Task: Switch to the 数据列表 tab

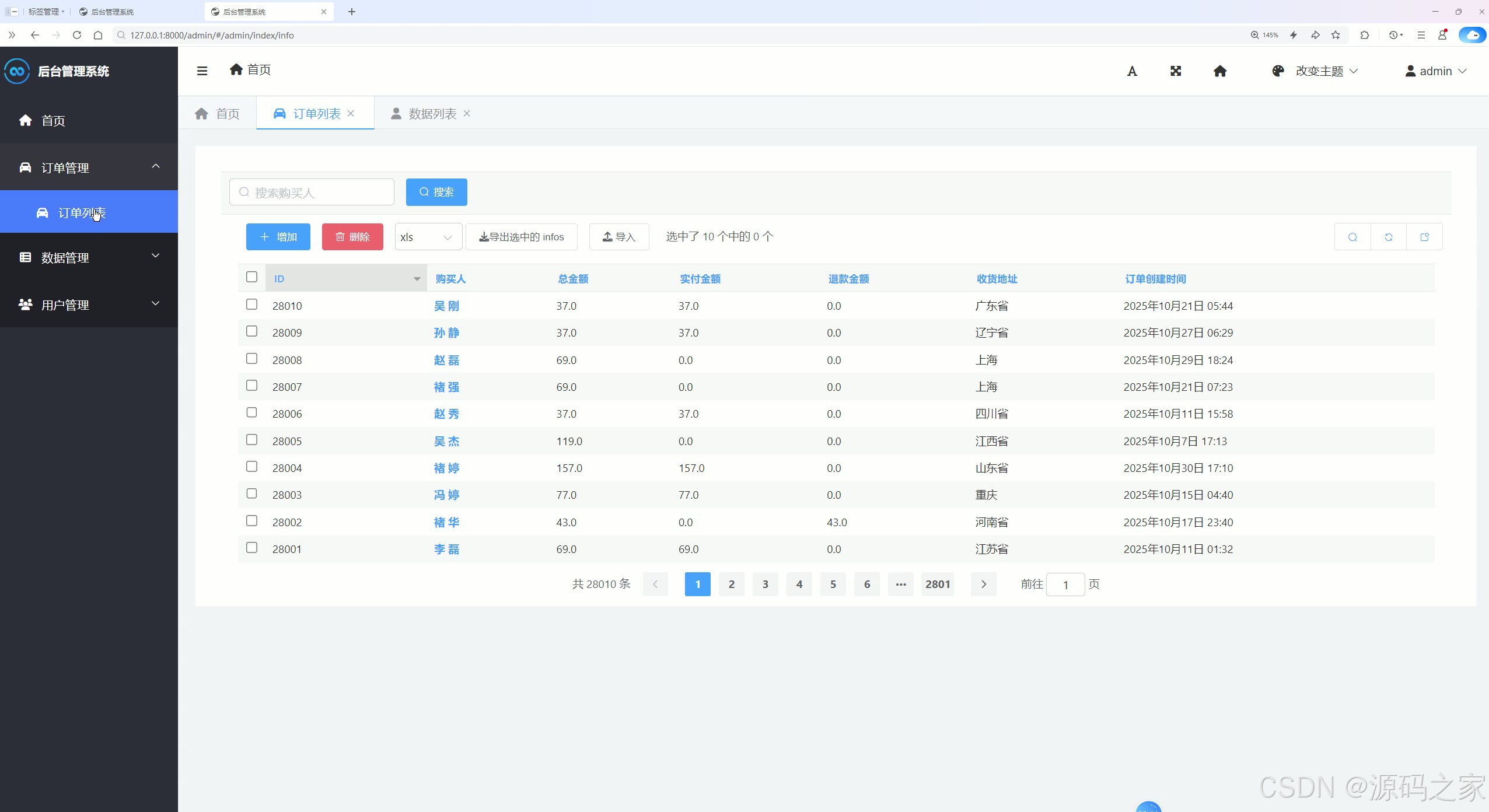Action: pos(432,114)
